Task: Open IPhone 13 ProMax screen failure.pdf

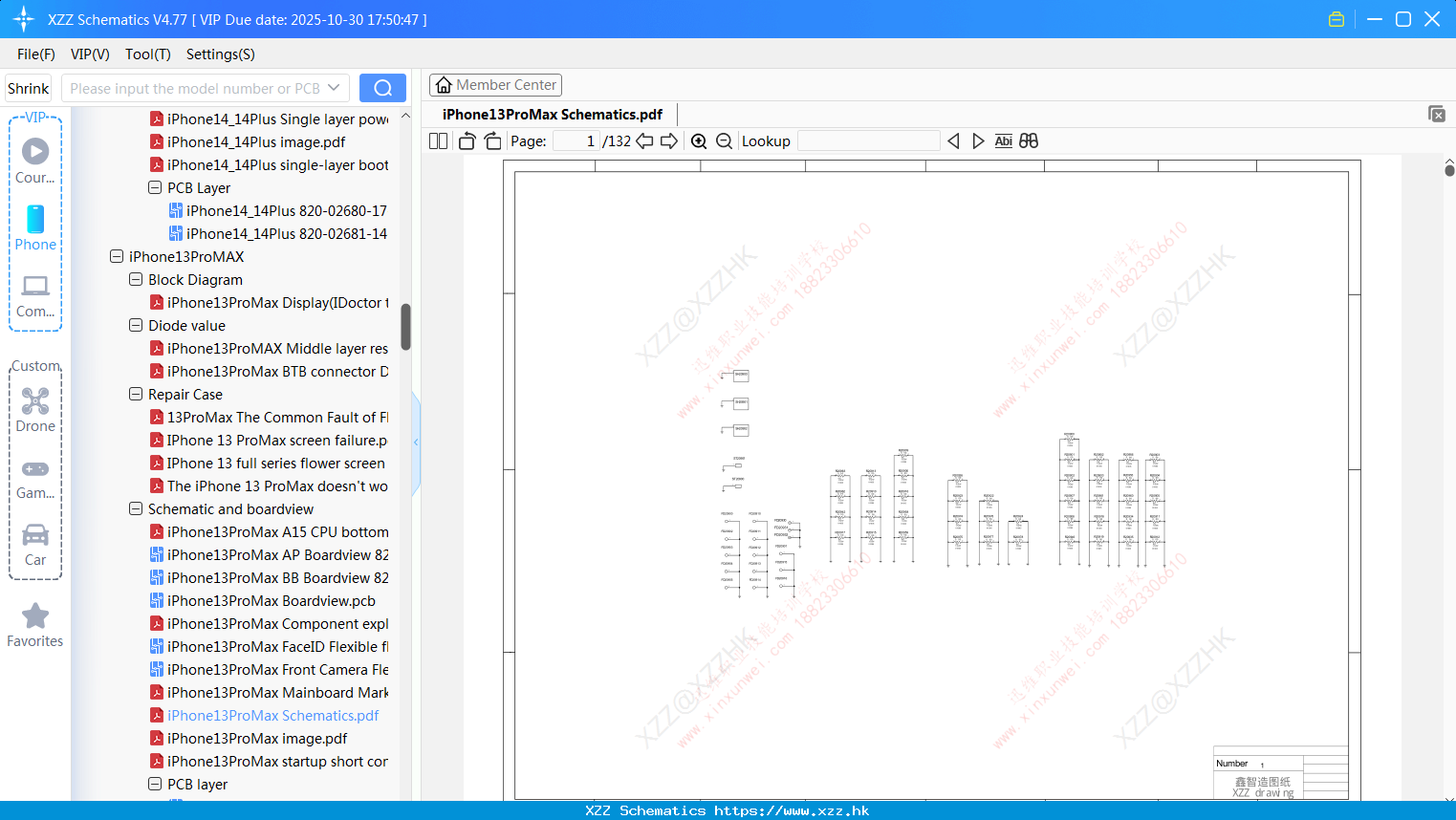Action: click(x=269, y=440)
